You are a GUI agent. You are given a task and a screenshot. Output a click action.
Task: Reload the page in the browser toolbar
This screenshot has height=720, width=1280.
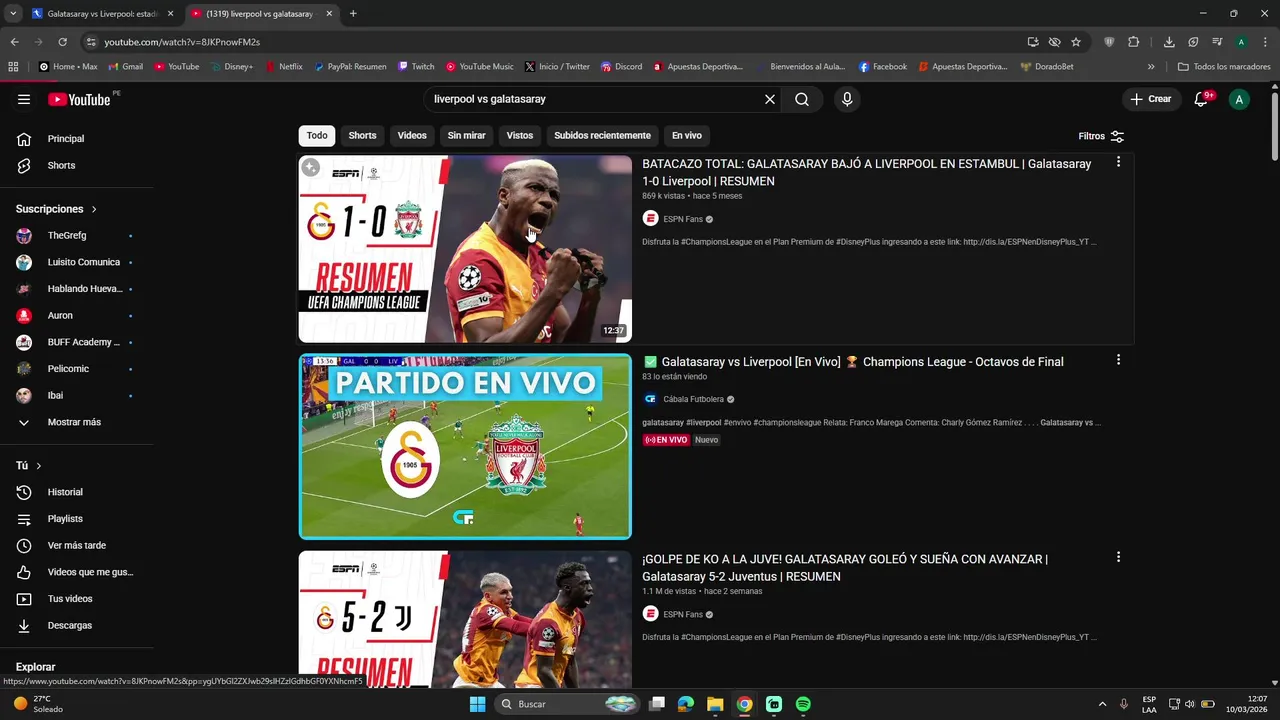[62, 42]
